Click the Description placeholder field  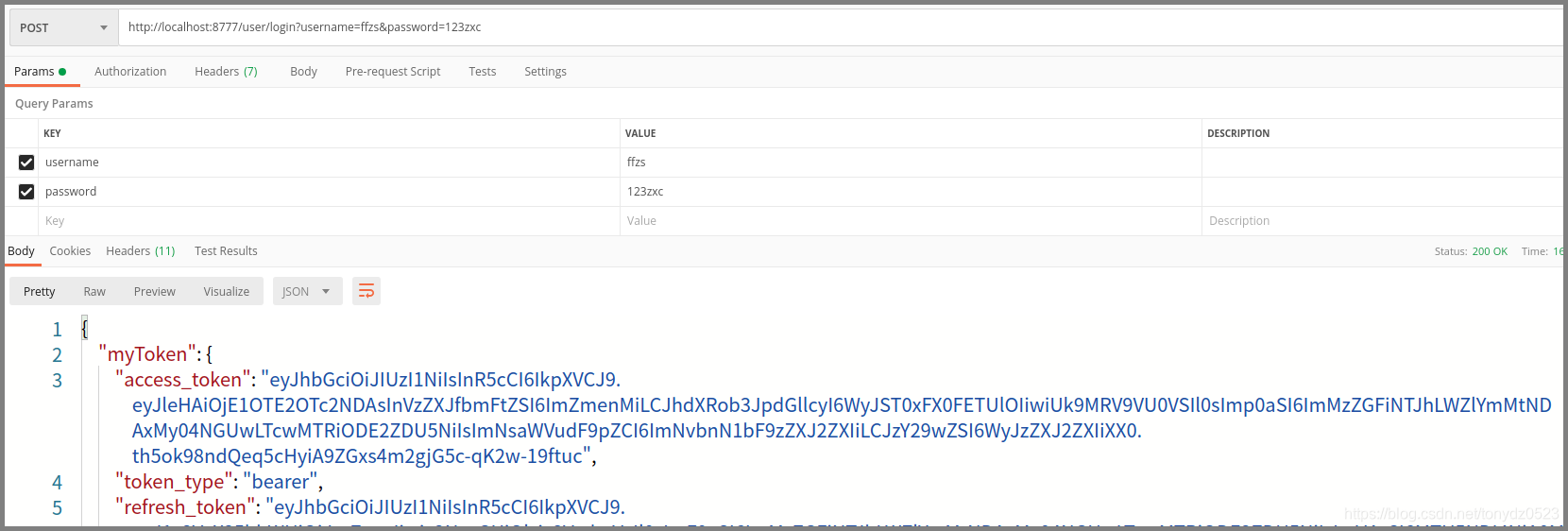(1383, 221)
